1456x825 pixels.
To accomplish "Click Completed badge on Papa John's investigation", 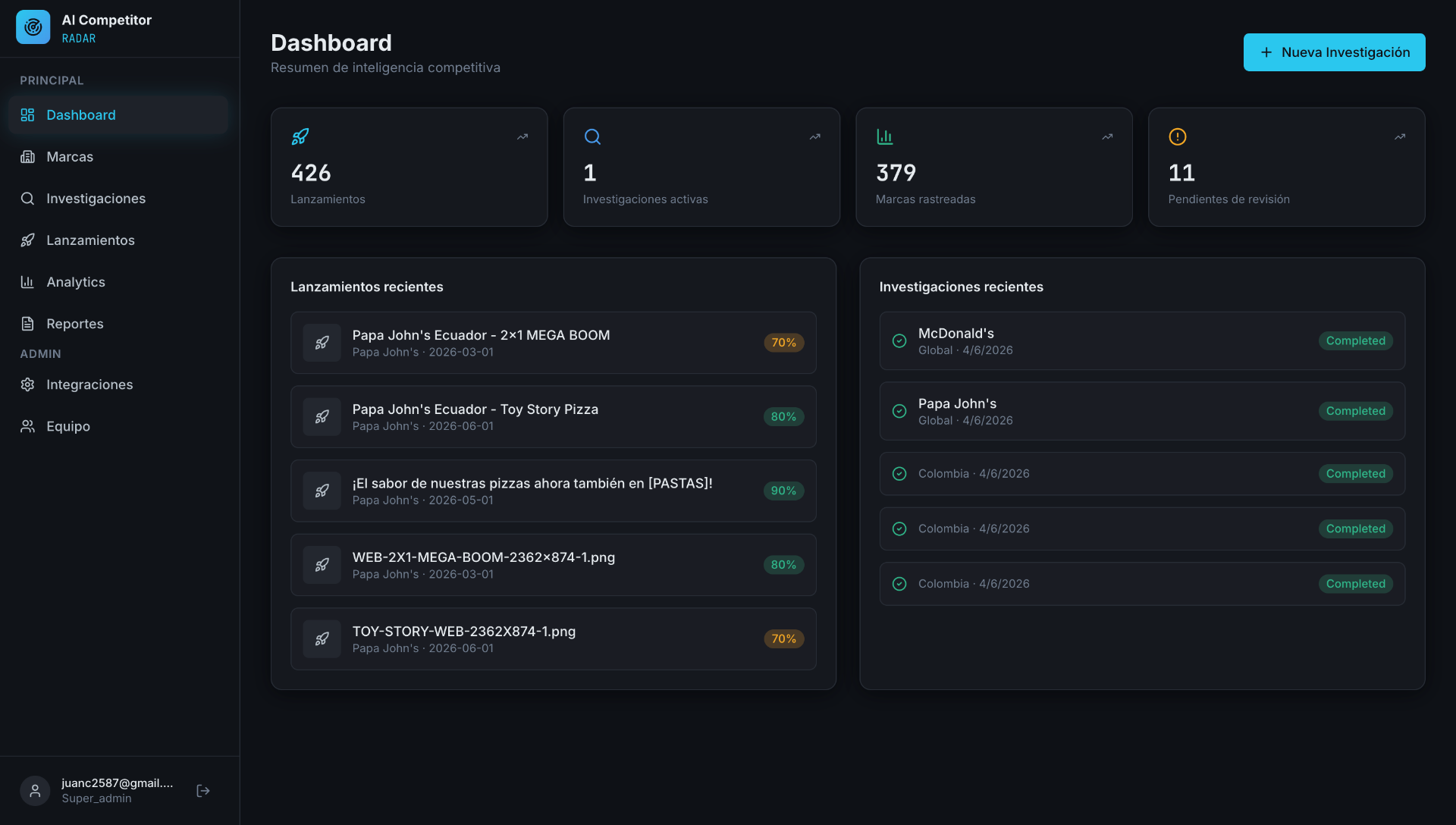I will point(1355,411).
